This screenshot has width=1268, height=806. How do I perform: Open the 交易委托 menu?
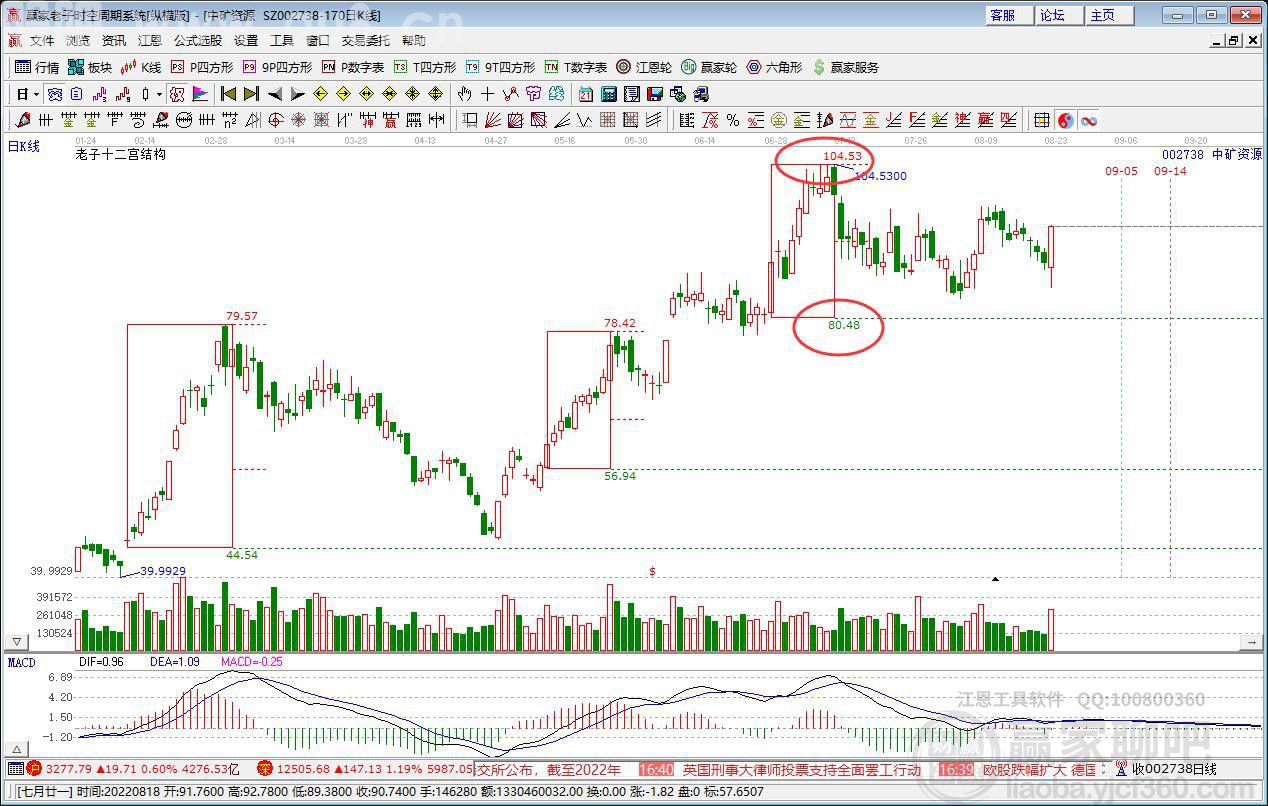366,41
